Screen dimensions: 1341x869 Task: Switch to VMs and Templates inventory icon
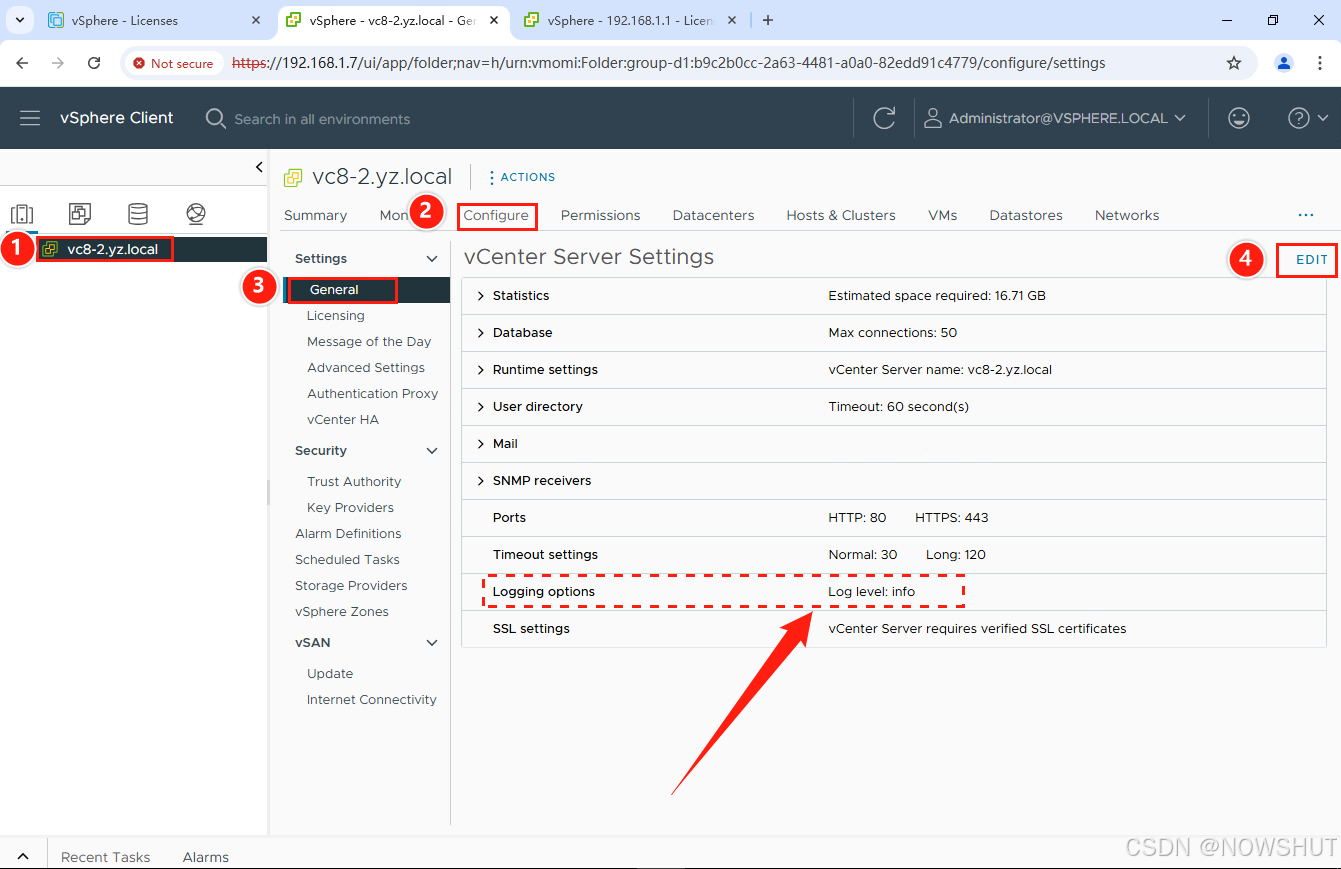pyautogui.click(x=80, y=214)
